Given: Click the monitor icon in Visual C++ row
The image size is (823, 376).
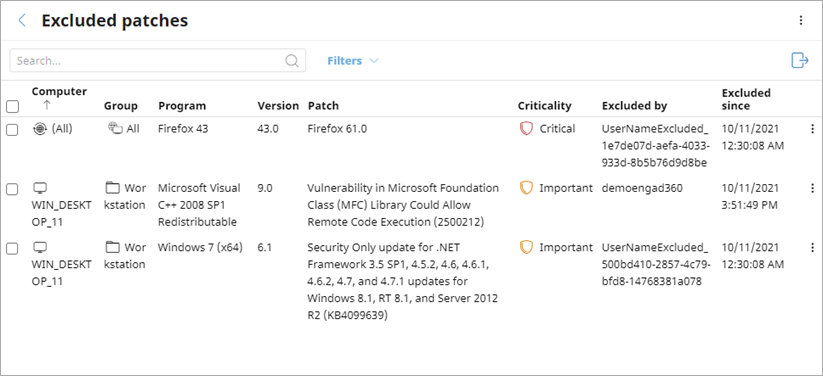Looking at the screenshot, I should (x=40, y=187).
